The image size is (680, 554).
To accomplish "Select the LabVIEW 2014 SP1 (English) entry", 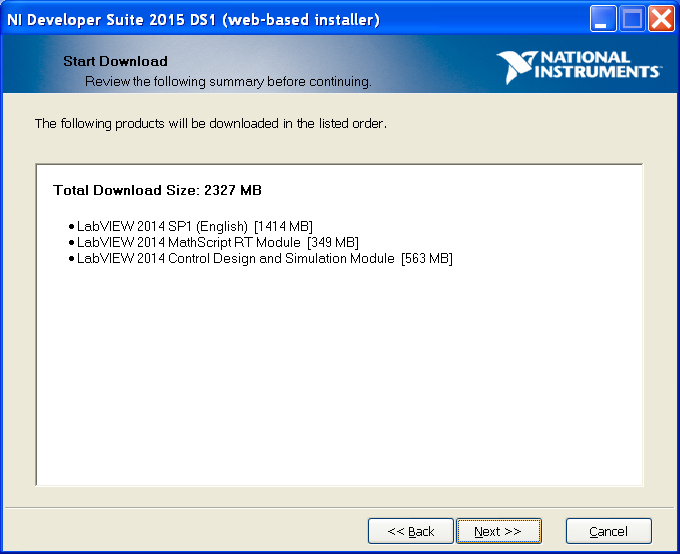I will click(191, 226).
